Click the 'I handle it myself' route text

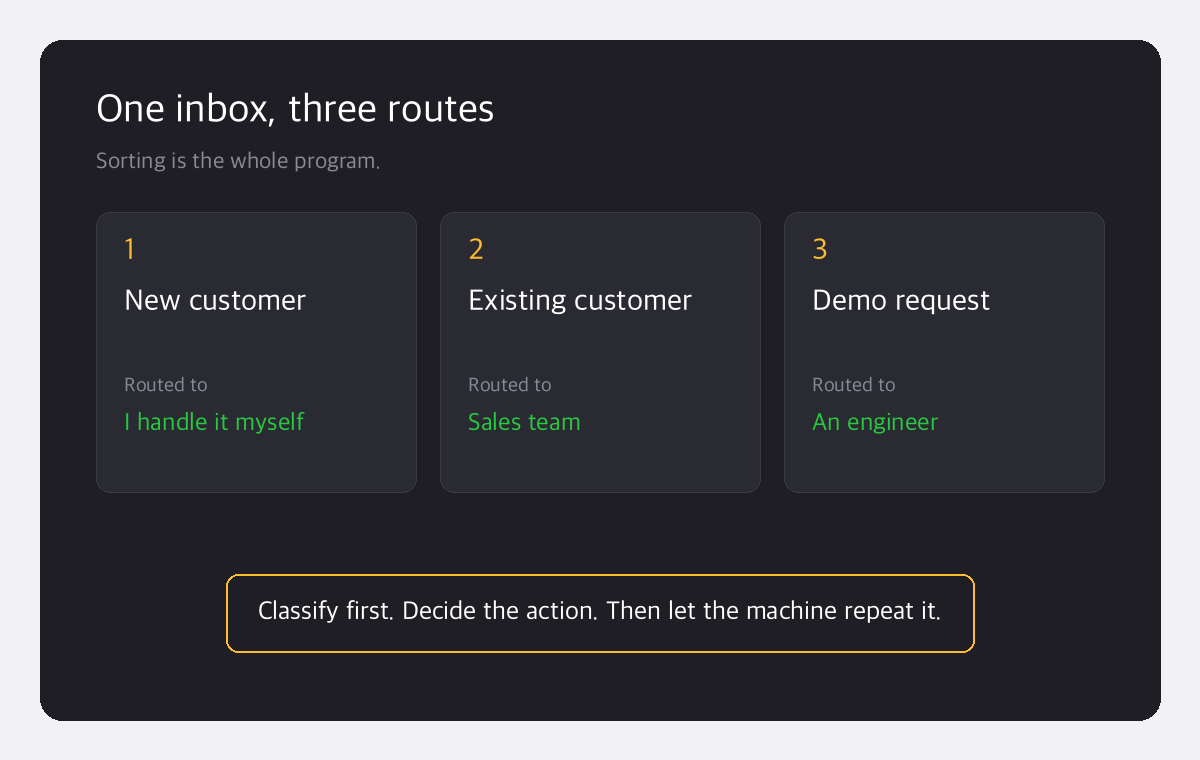(214, 422)
